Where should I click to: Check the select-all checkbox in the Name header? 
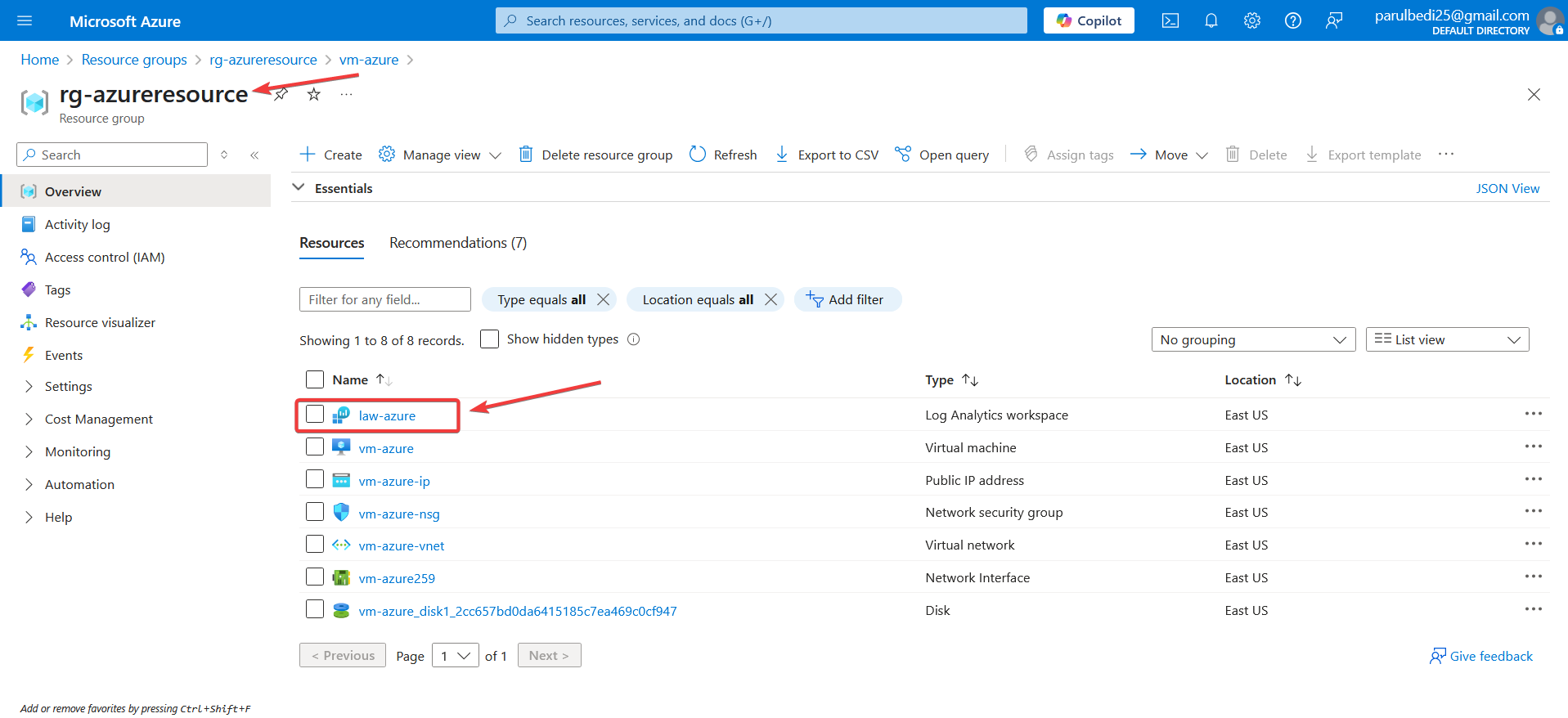(315, 379)
